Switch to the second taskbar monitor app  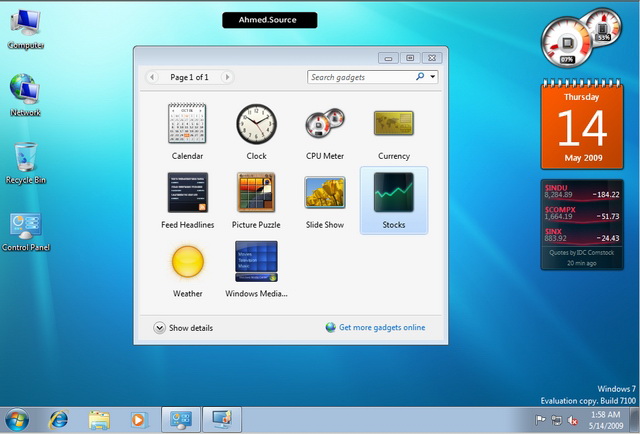222,419
